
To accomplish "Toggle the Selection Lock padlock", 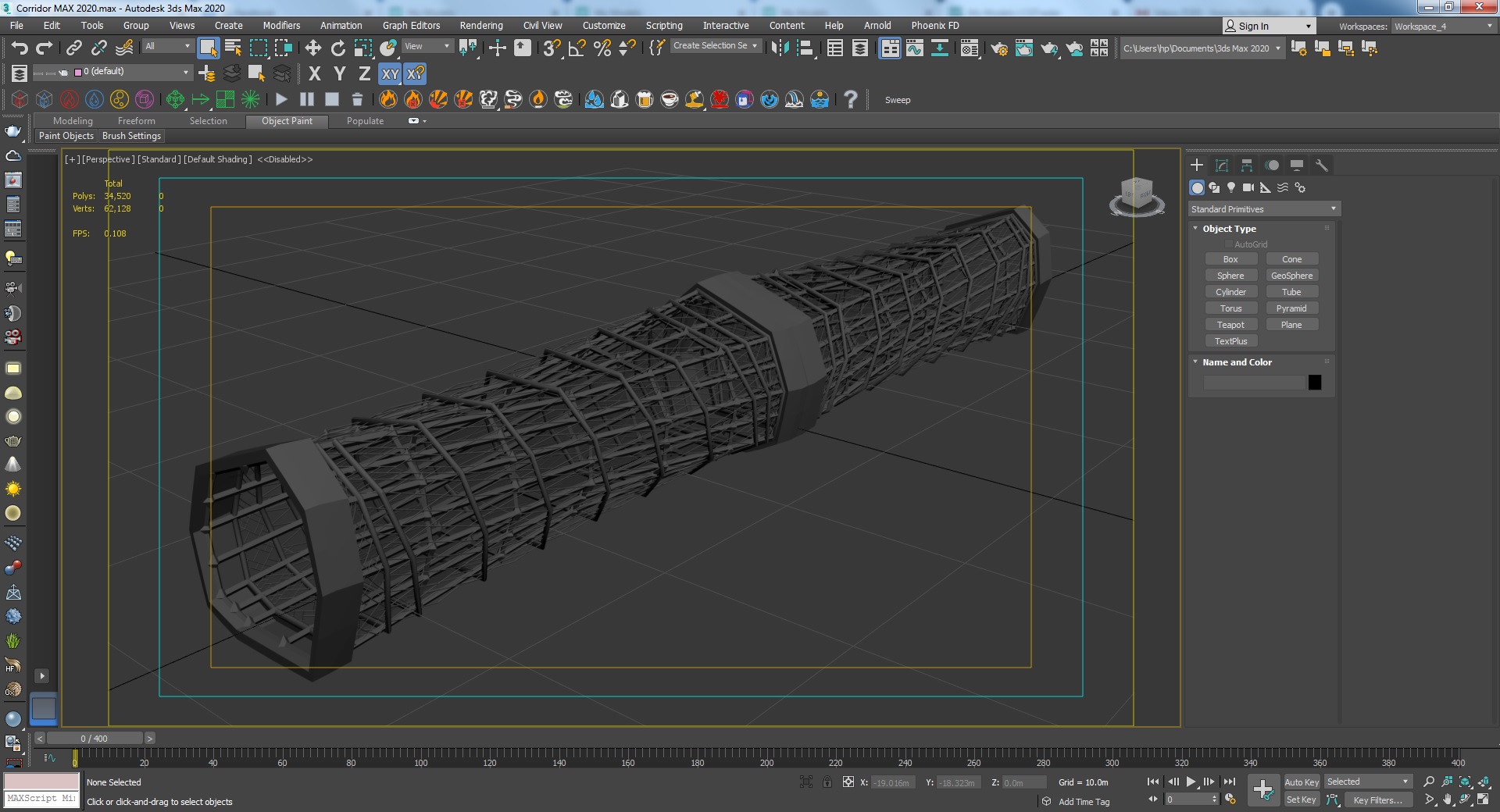I will click(827, 782).
